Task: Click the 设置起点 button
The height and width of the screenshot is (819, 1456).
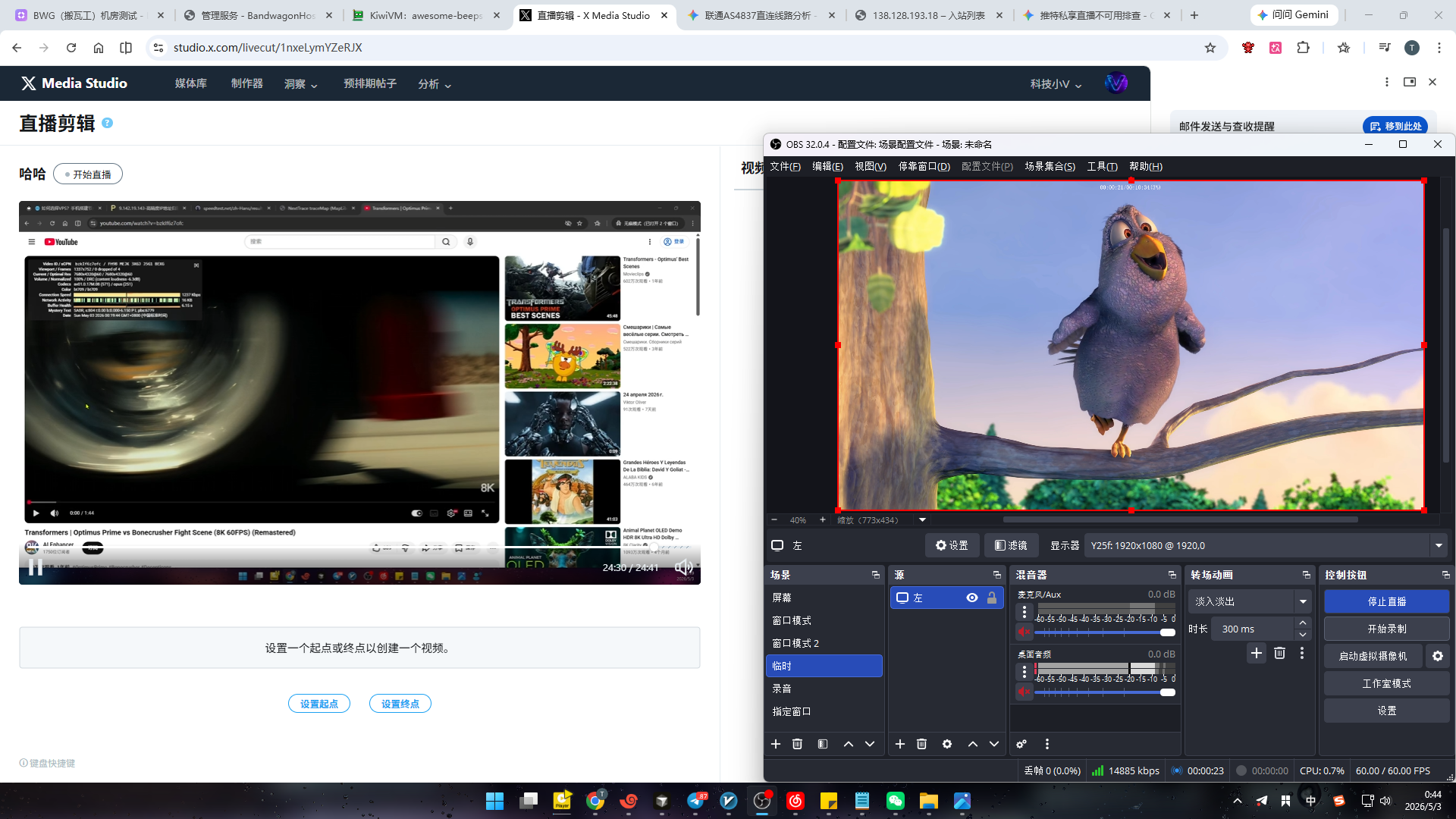Action: click(x=319, y=704)
